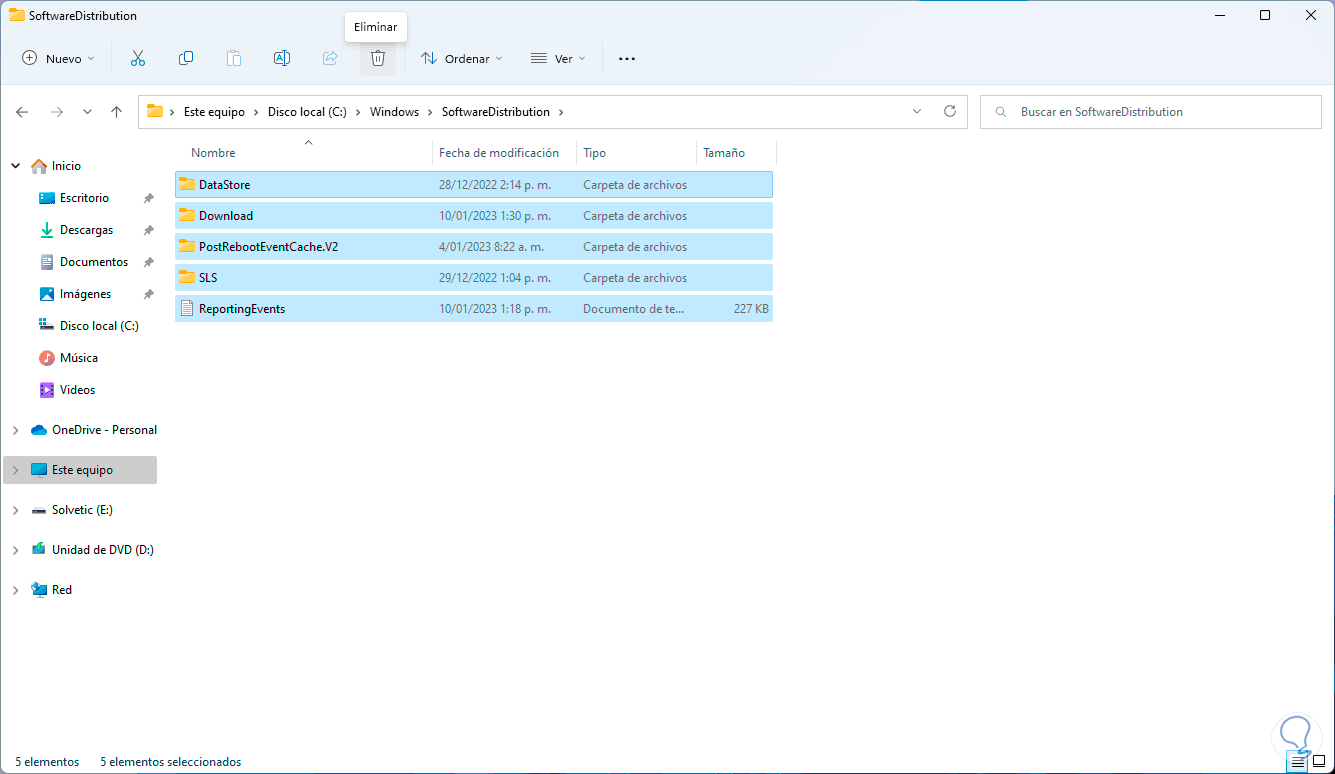Select Red in the navigation pane
1335x774 pixels.
click(x=62, y=590)
